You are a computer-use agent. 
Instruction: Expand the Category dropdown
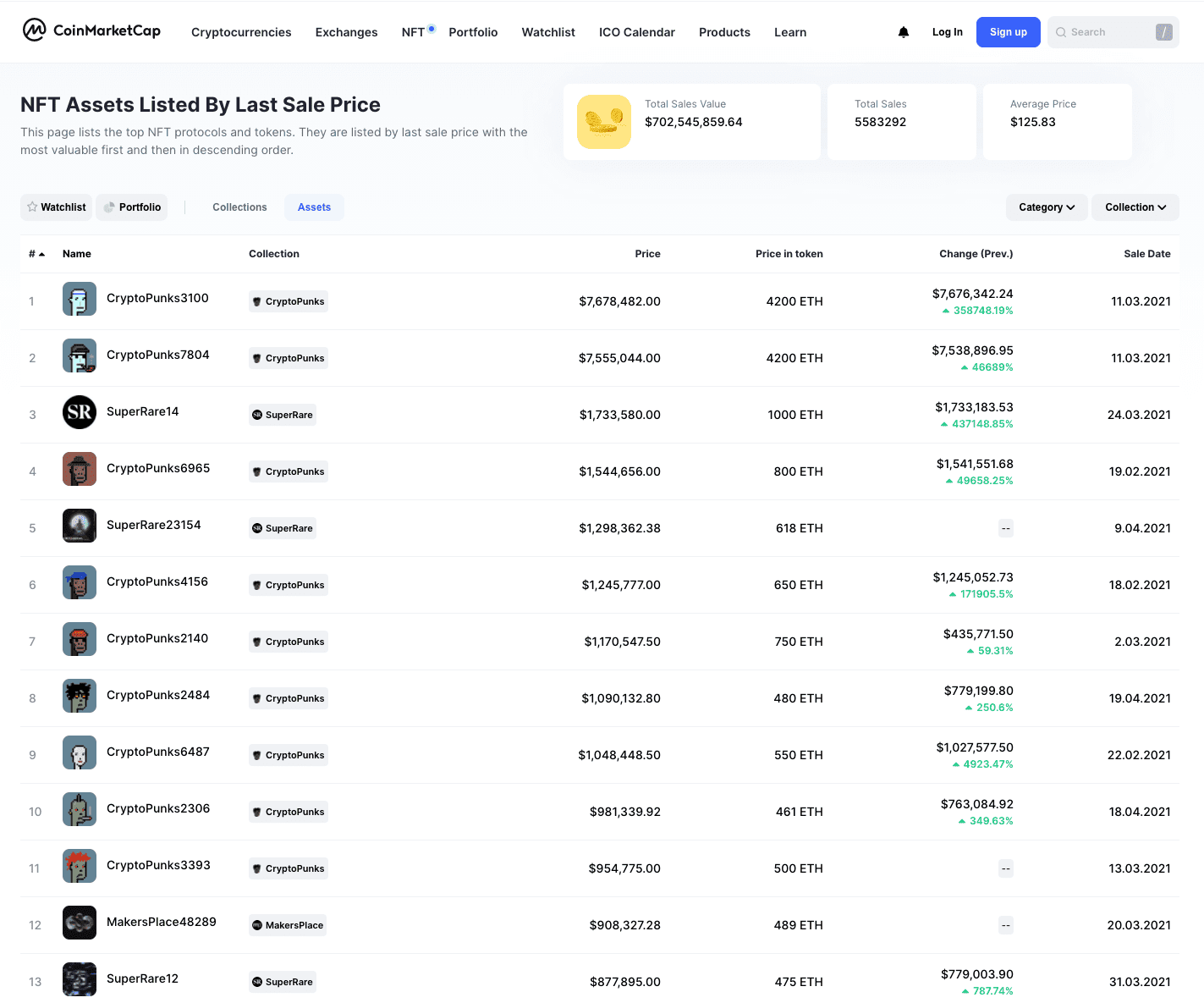point(1047,207)
